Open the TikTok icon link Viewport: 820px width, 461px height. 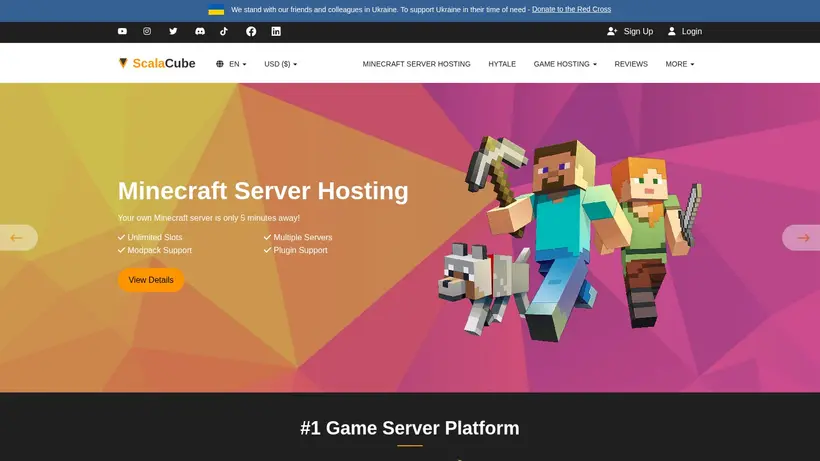pyautogui.click(x=224, y=31)
